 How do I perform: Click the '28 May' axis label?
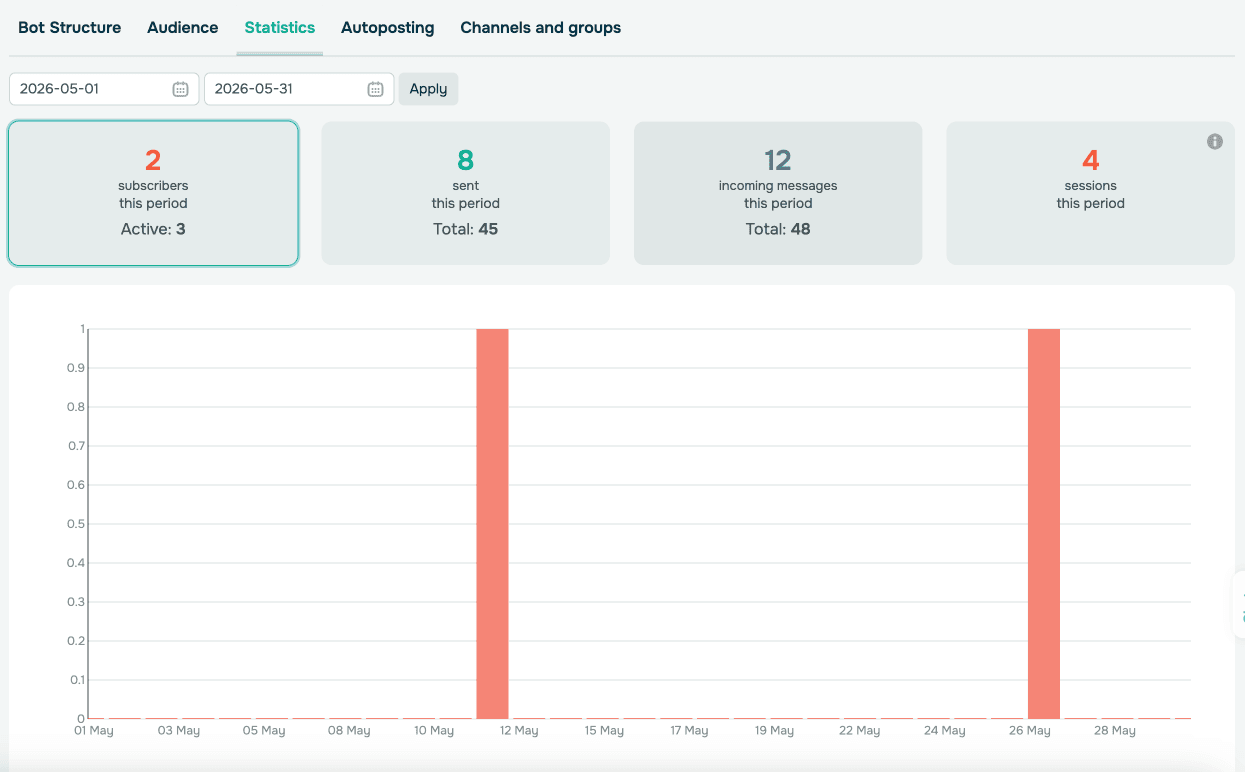pyautogui.click(x=1115, y=731)
